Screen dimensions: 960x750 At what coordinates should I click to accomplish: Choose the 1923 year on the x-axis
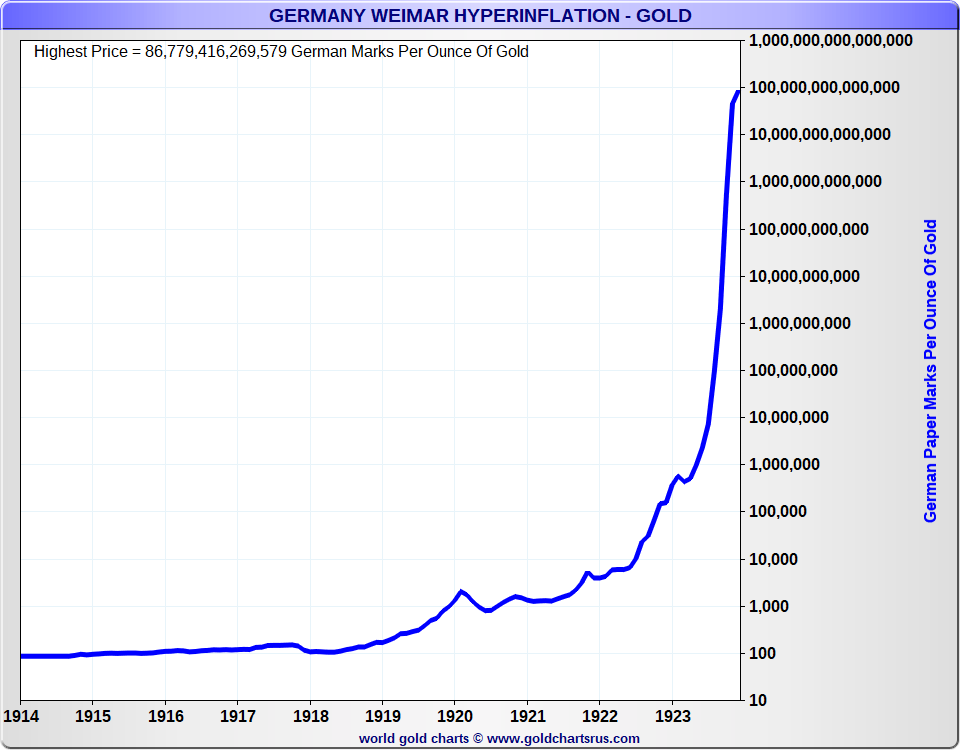pos(672,716)
